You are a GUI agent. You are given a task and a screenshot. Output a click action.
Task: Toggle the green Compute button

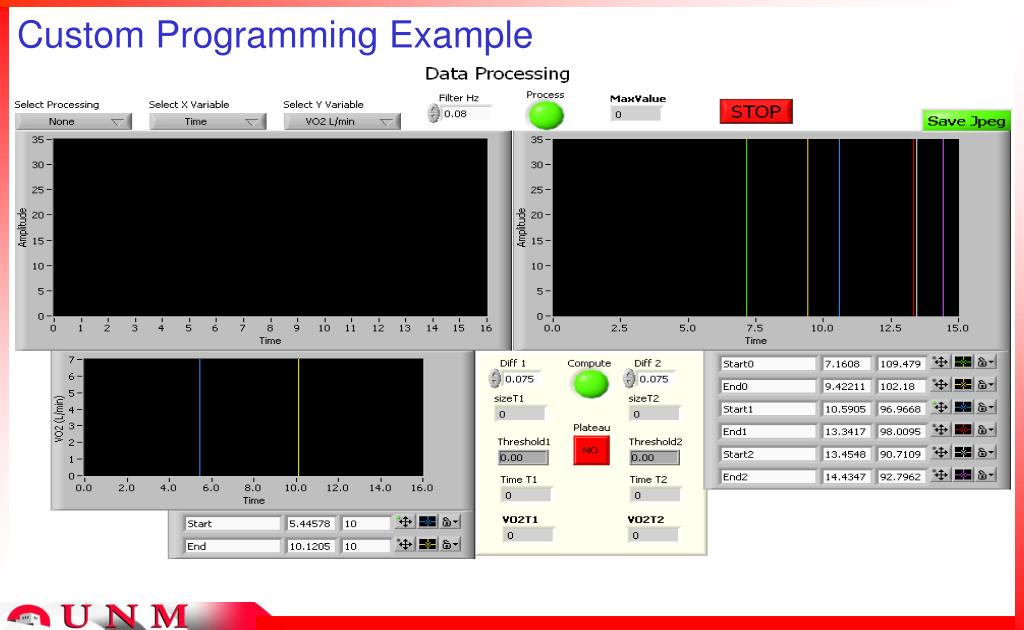click(590, 384)
